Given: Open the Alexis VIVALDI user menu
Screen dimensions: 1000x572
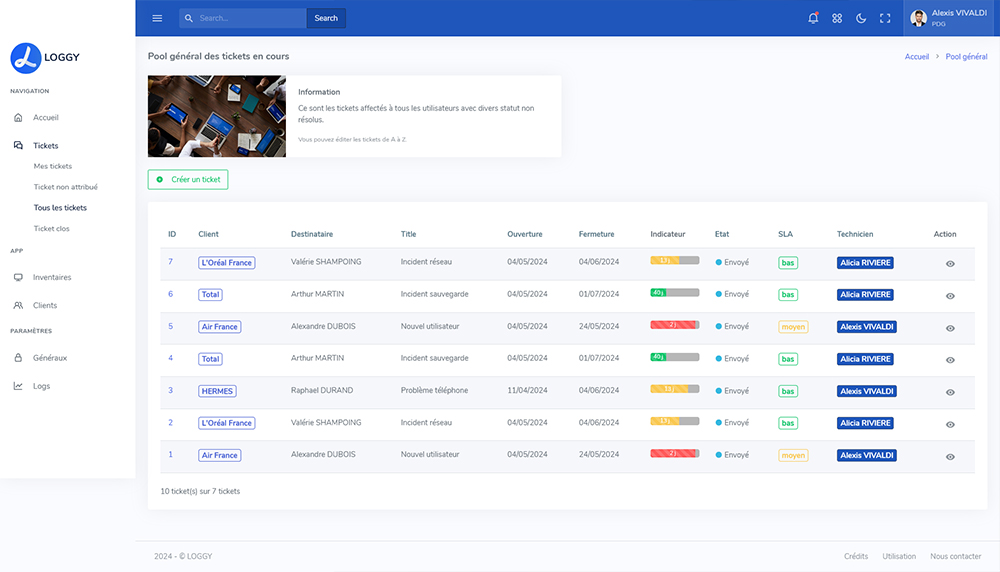Looking at the screenshot, I should tap(948, 18).
